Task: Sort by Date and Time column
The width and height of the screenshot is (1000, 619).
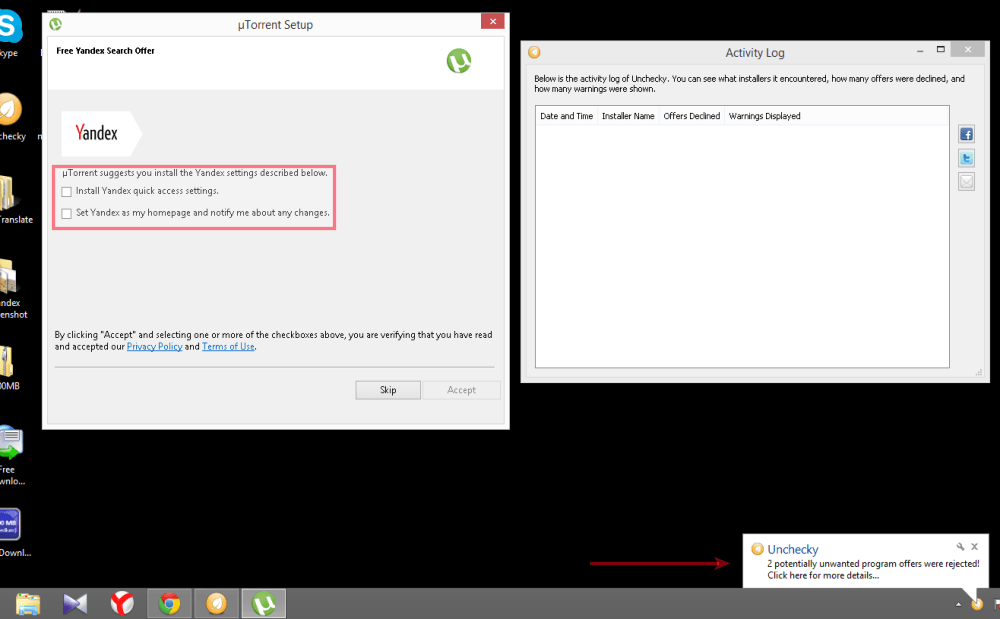Action: (566, 116)
